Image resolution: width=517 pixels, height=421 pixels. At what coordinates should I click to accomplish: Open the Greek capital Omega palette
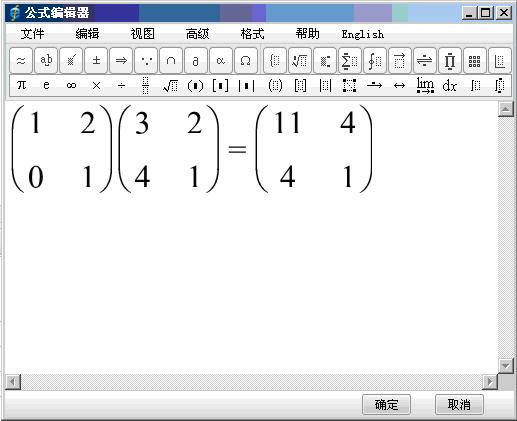pos(246,61)
